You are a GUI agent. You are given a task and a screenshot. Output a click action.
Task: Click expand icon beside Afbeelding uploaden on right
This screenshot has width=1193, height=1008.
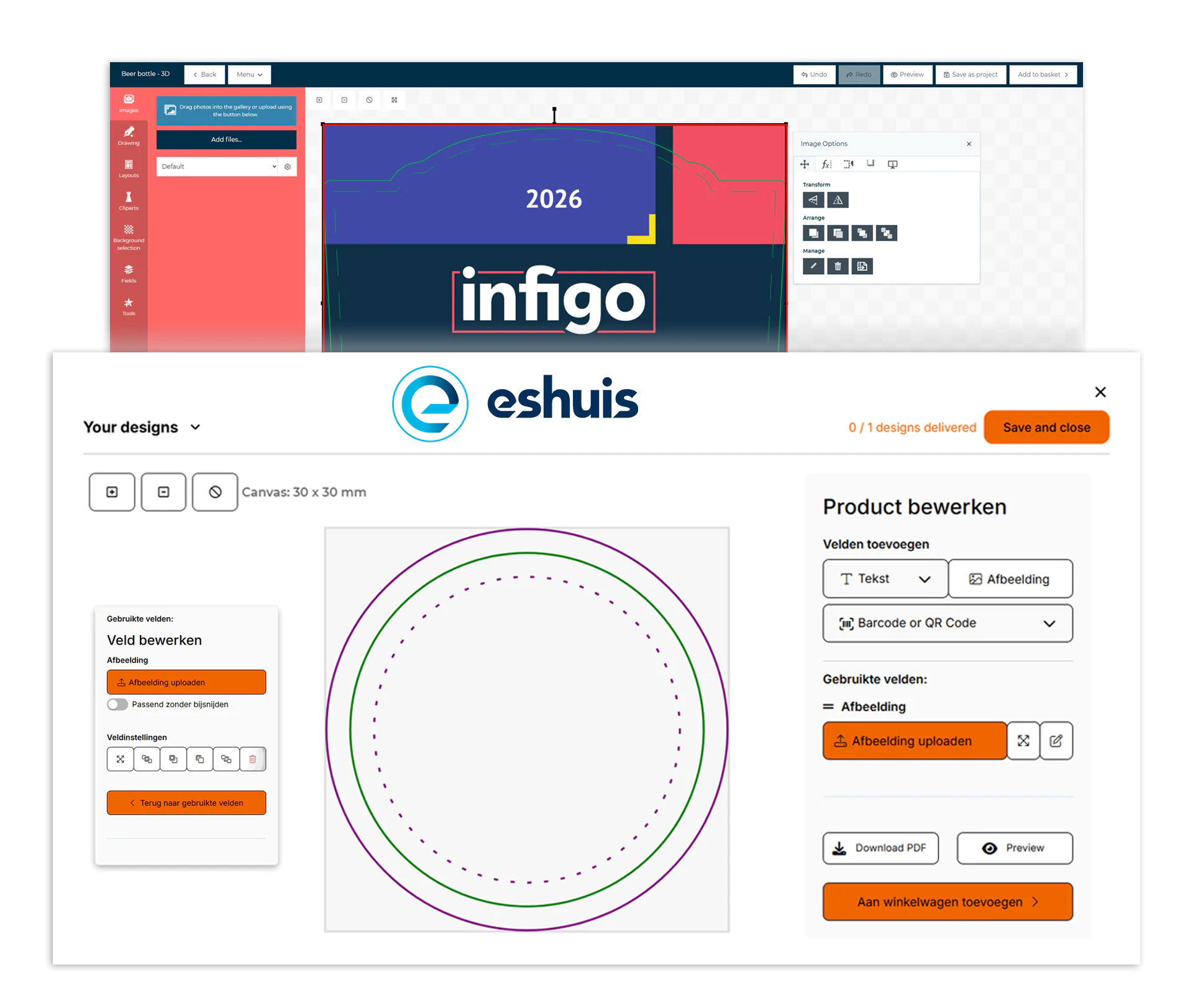[1023, 741]
